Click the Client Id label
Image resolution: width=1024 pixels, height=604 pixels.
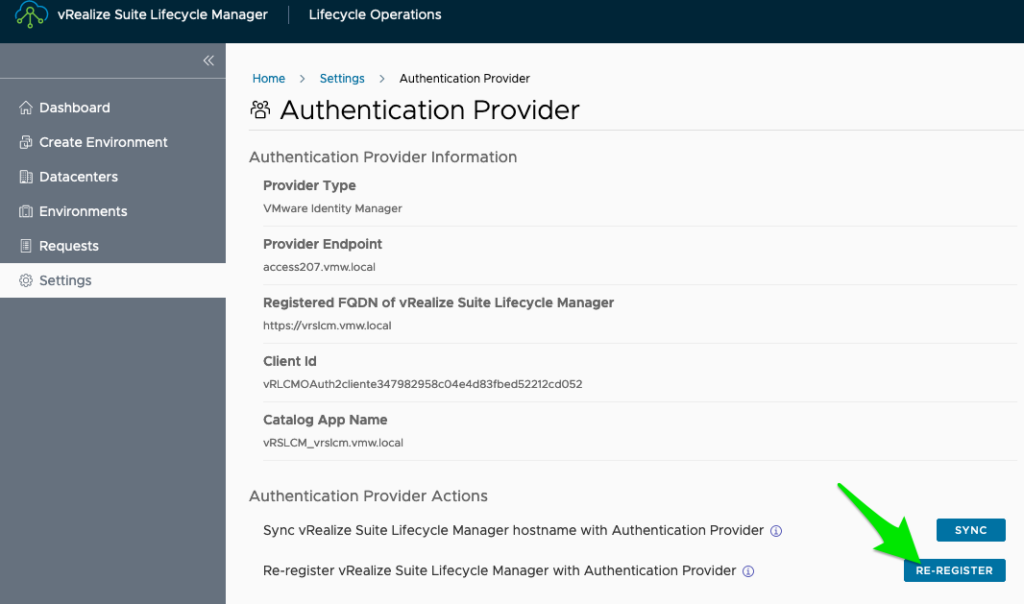coord(290,361)
